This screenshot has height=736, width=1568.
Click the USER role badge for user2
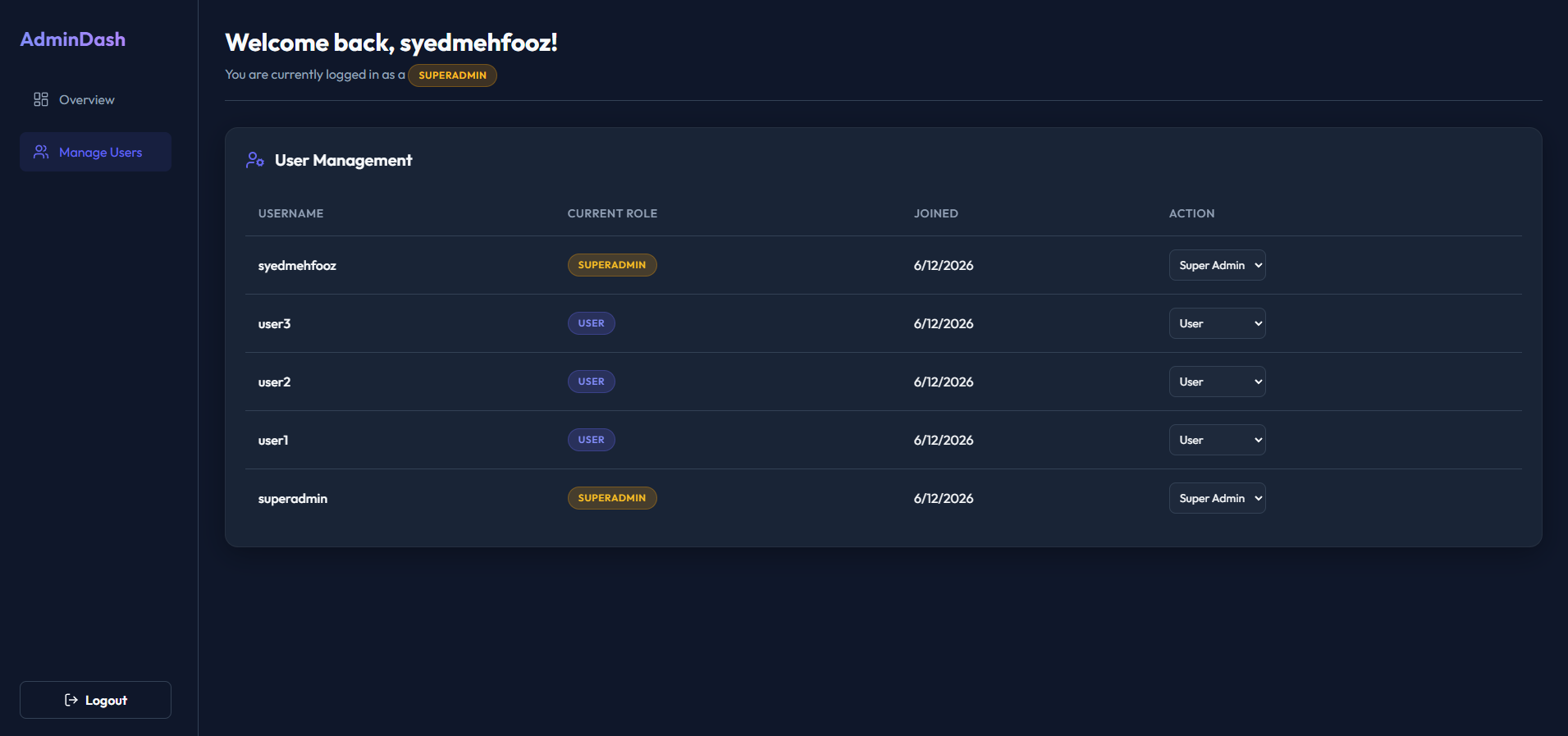(591, 382)
